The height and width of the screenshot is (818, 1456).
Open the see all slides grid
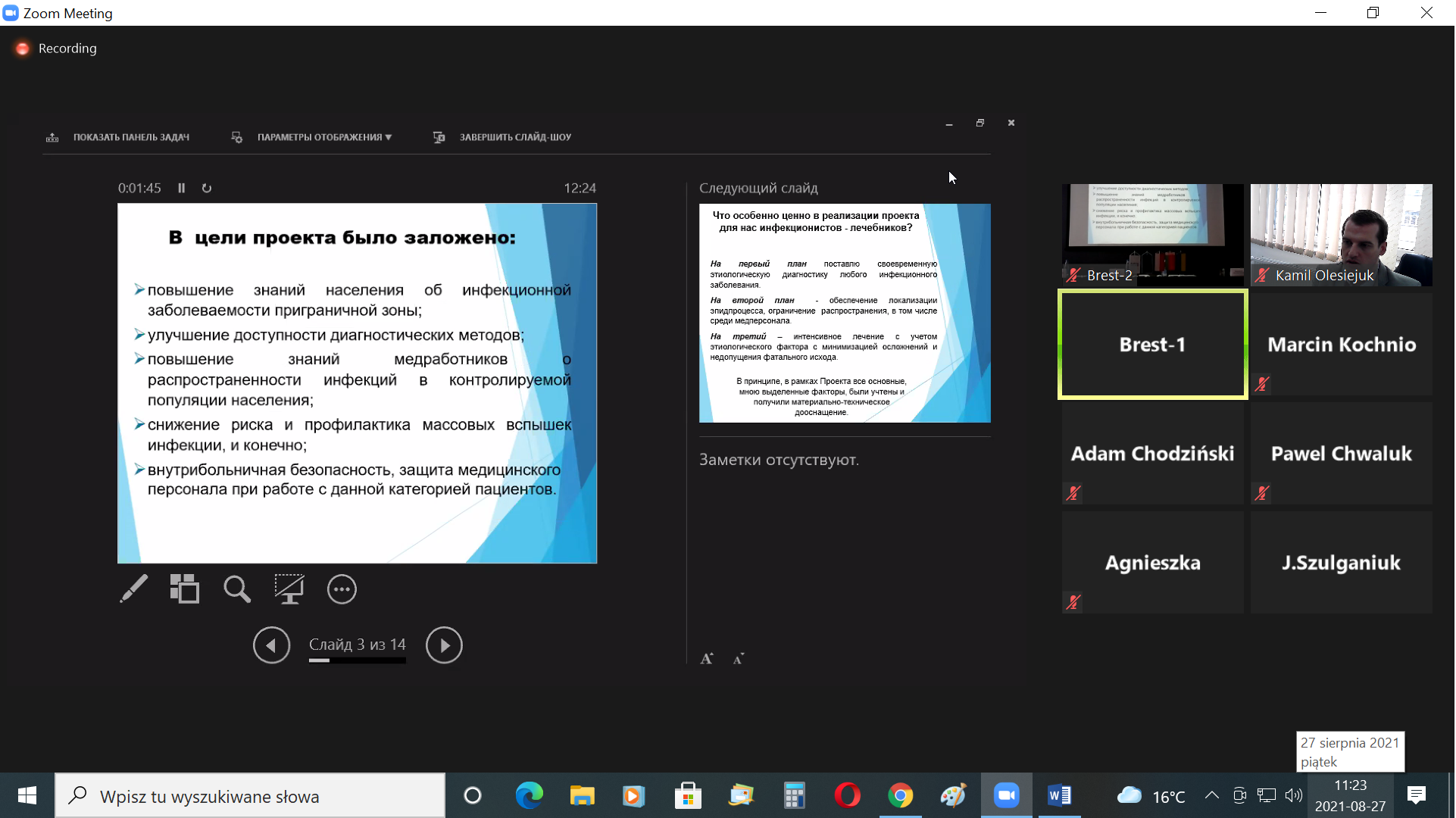[x=185, y=589]
